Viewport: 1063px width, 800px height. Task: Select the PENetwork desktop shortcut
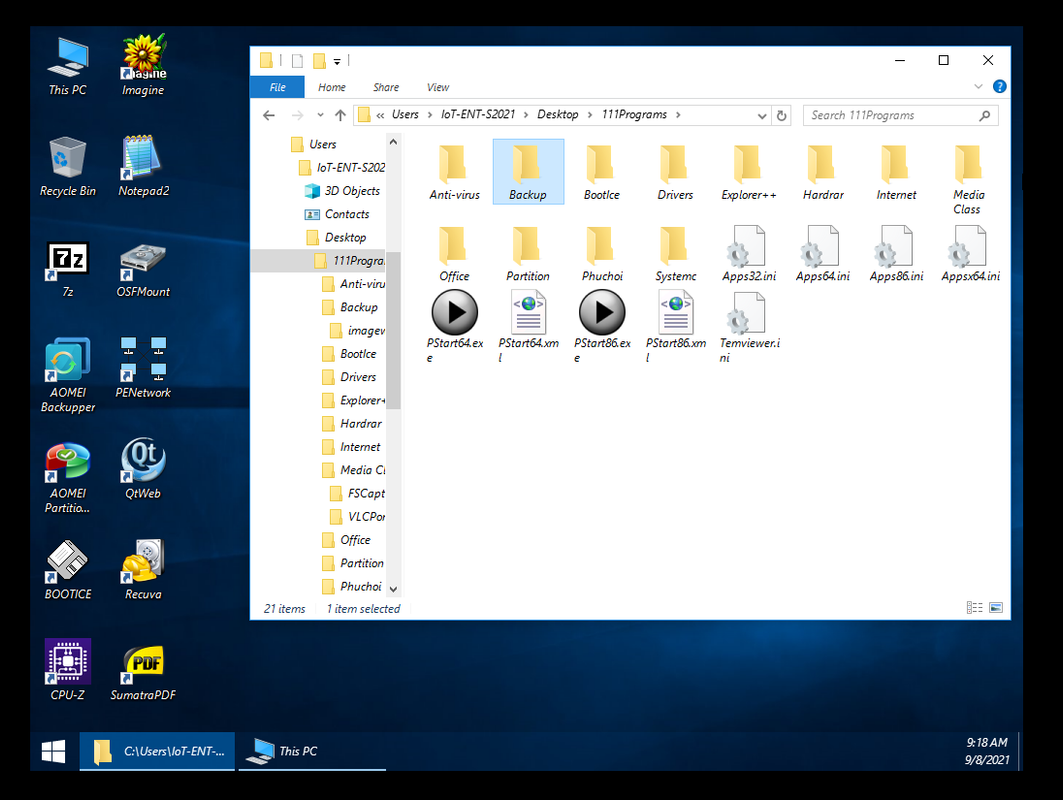143,367
